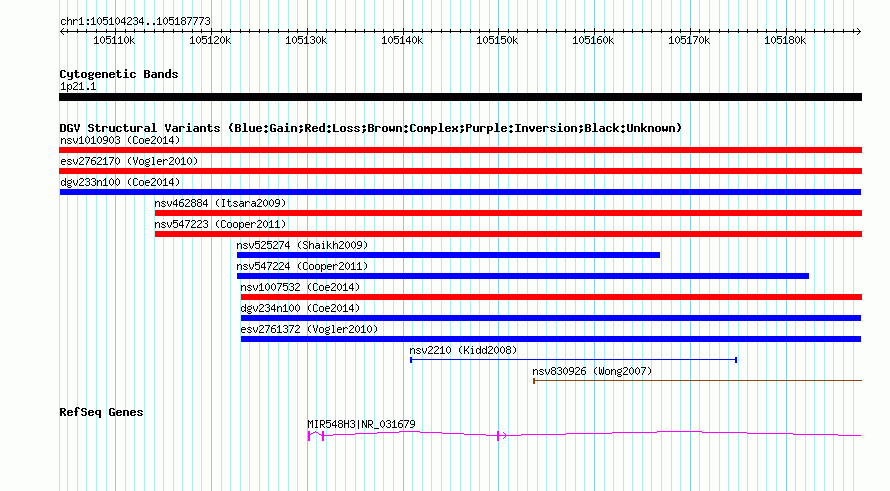The width and height of the screenshot is (890, 491).
Task: Open the esv2762170 (Vogler2010) label
Action: [x=129, y=161]
